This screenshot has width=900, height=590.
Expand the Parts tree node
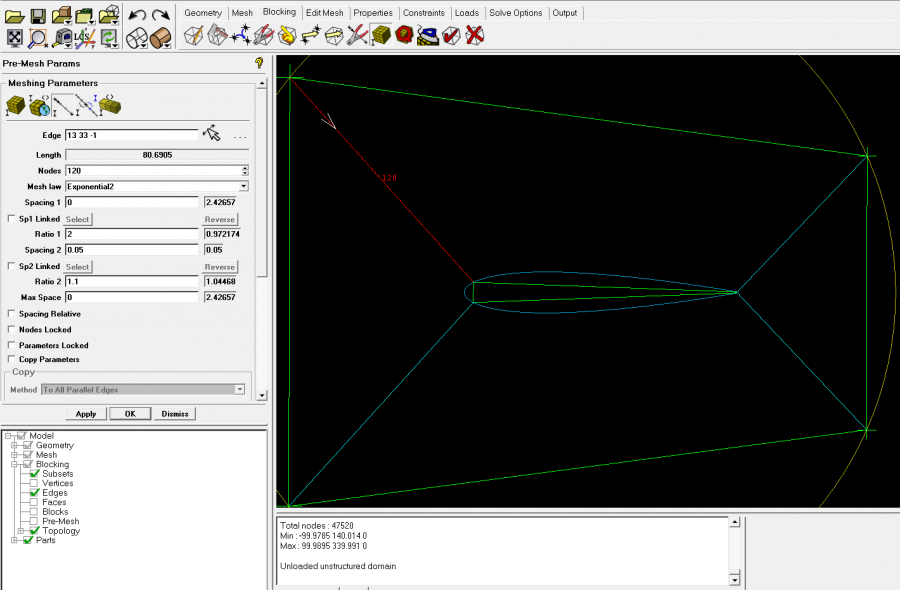click(15, 541)
